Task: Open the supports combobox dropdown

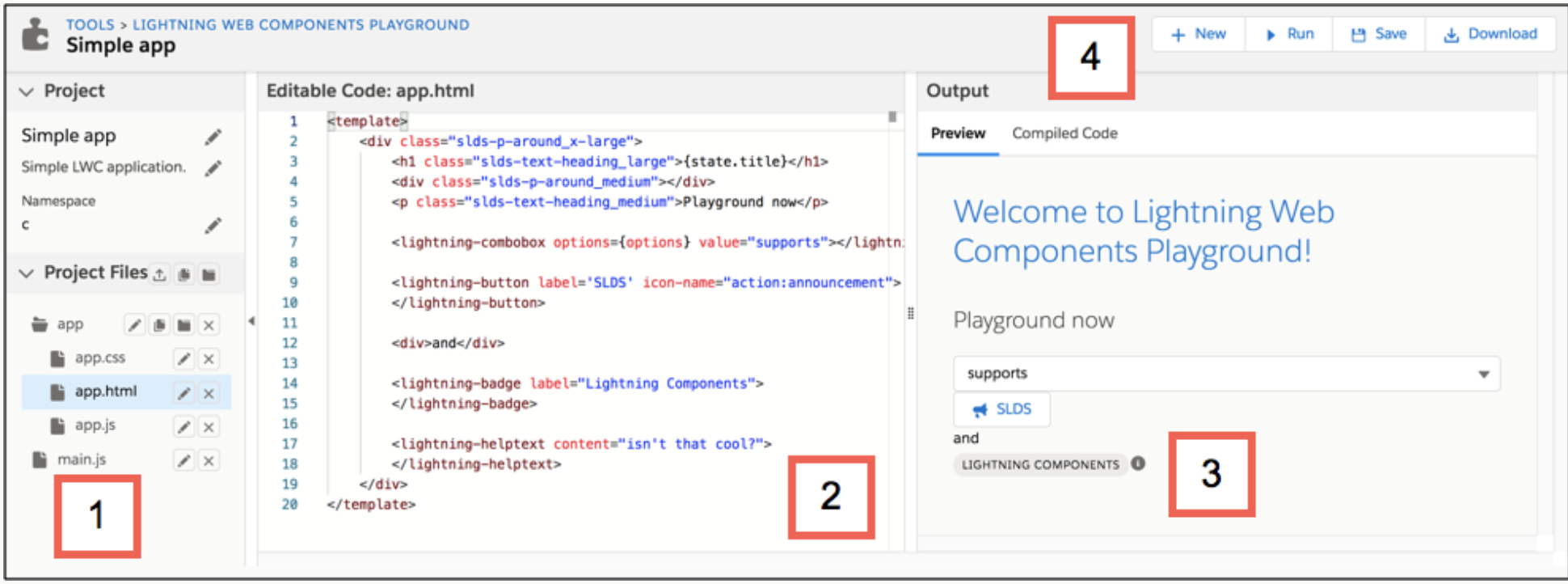Action: [1226, 374]
